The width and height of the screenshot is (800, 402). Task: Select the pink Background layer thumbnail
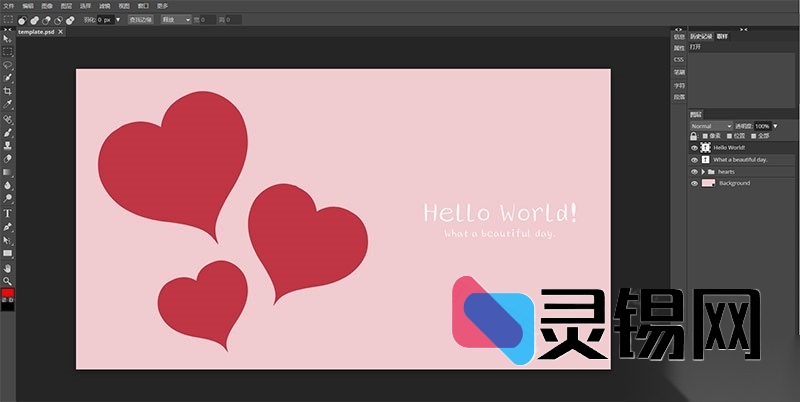(x=708, y=184)
